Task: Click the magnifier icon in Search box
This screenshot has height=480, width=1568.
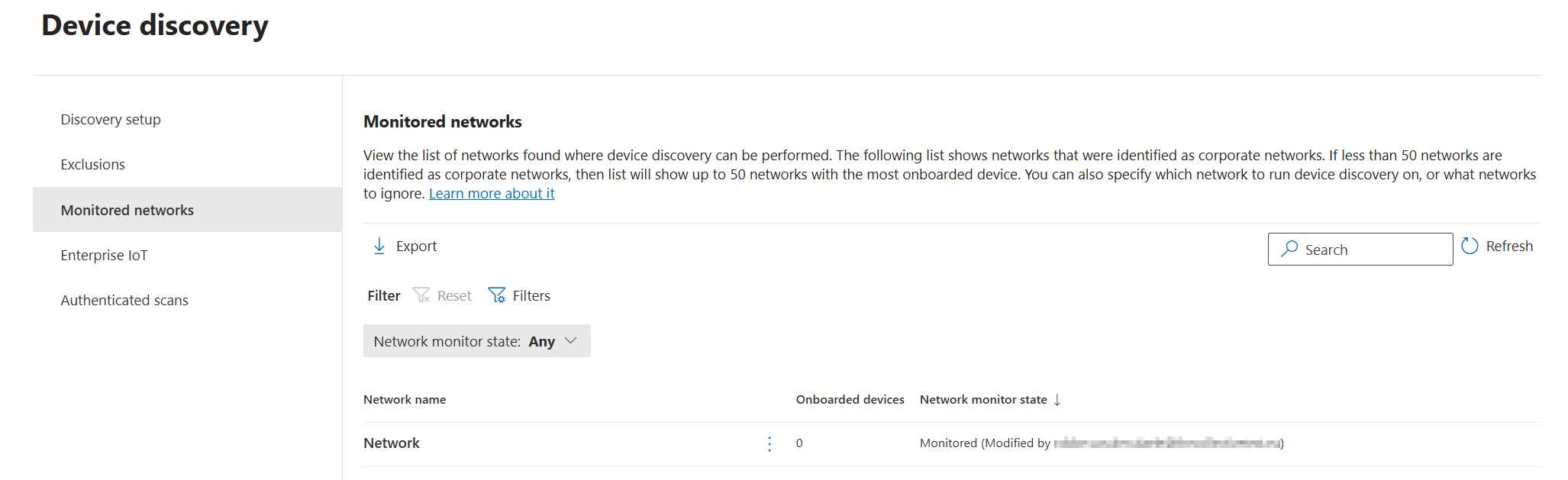Action: [1289, 249]
